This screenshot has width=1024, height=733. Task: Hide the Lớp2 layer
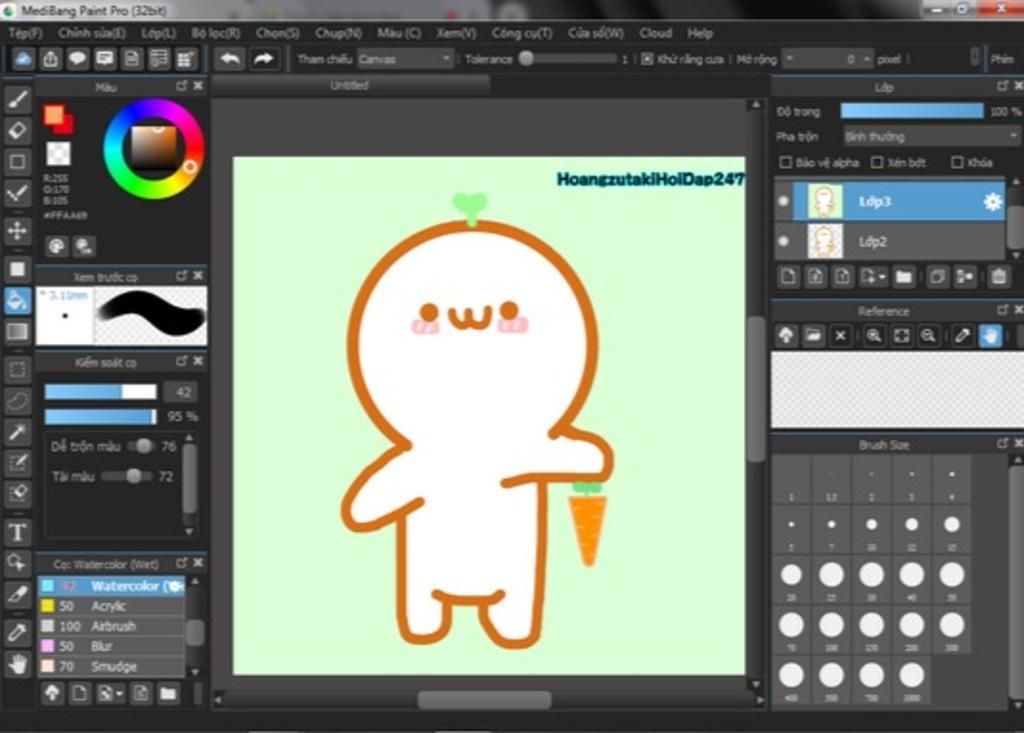coord(784,242)
